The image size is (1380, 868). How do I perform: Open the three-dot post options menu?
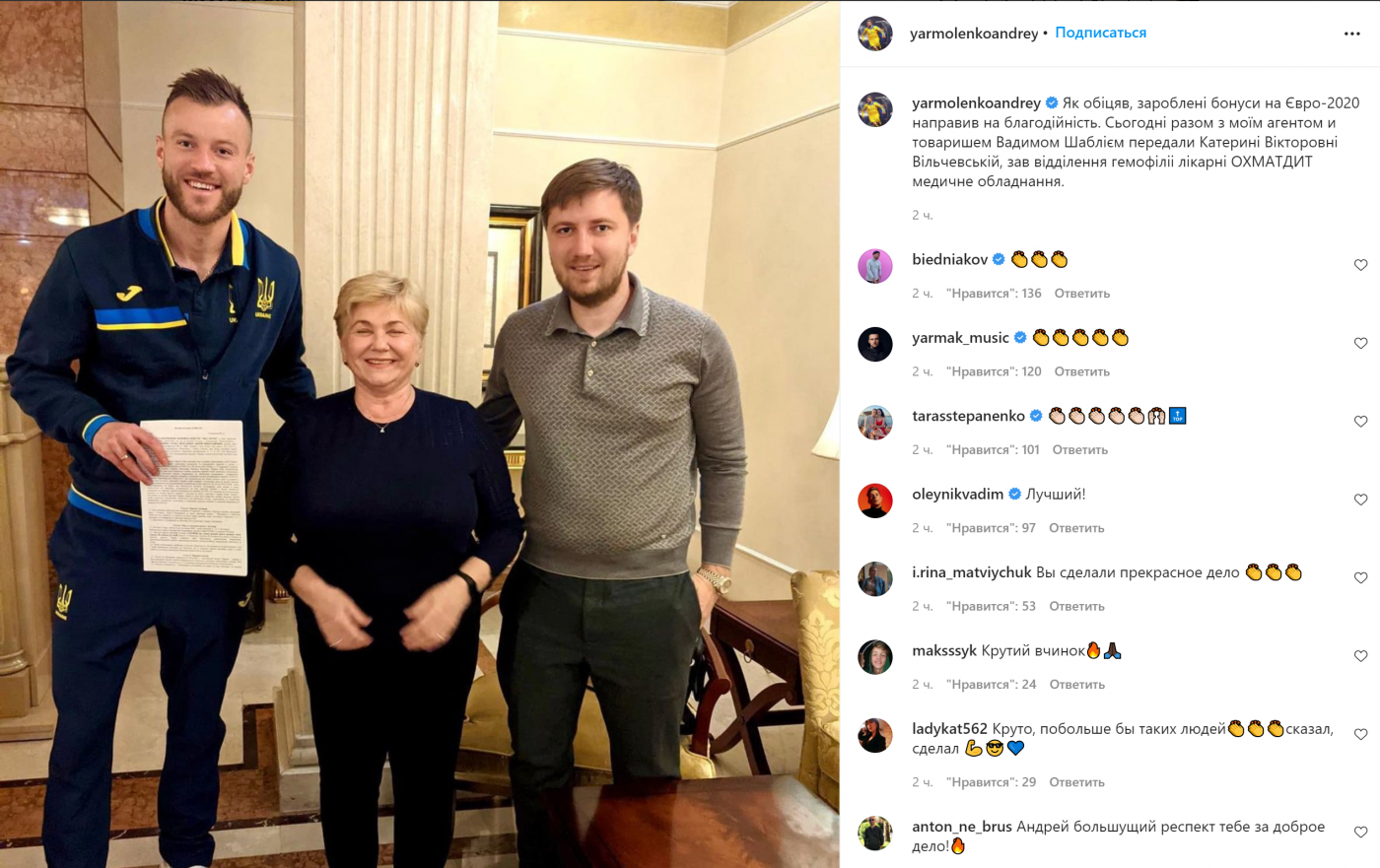1351,33
